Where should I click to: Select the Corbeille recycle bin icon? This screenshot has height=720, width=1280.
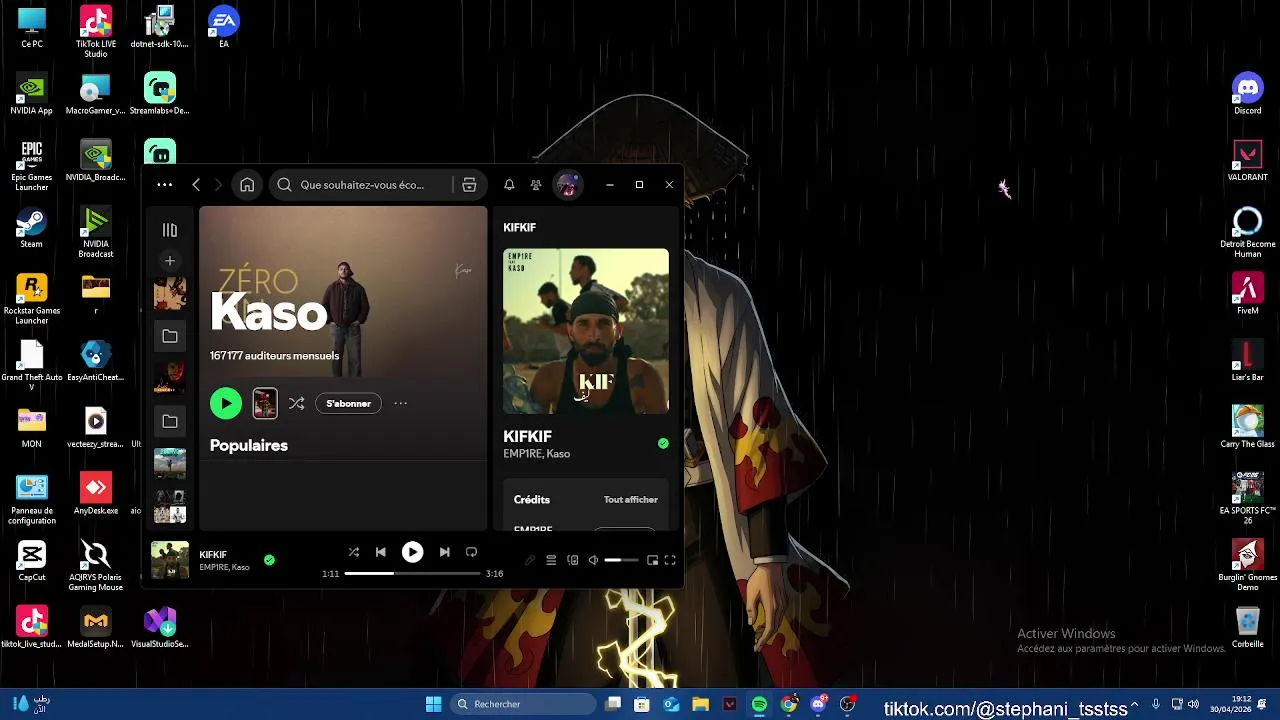(1248, 627)
